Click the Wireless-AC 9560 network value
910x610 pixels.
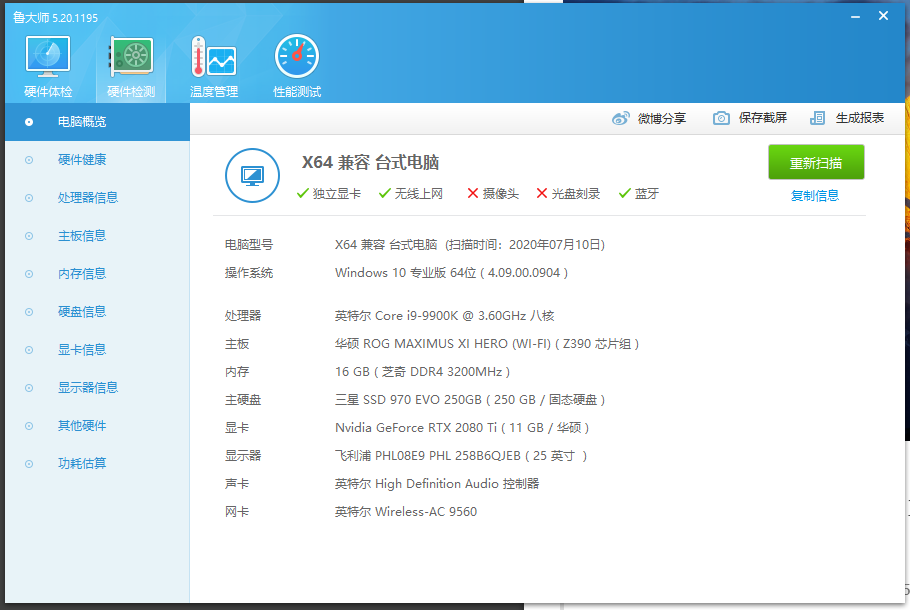pos(406,512)
